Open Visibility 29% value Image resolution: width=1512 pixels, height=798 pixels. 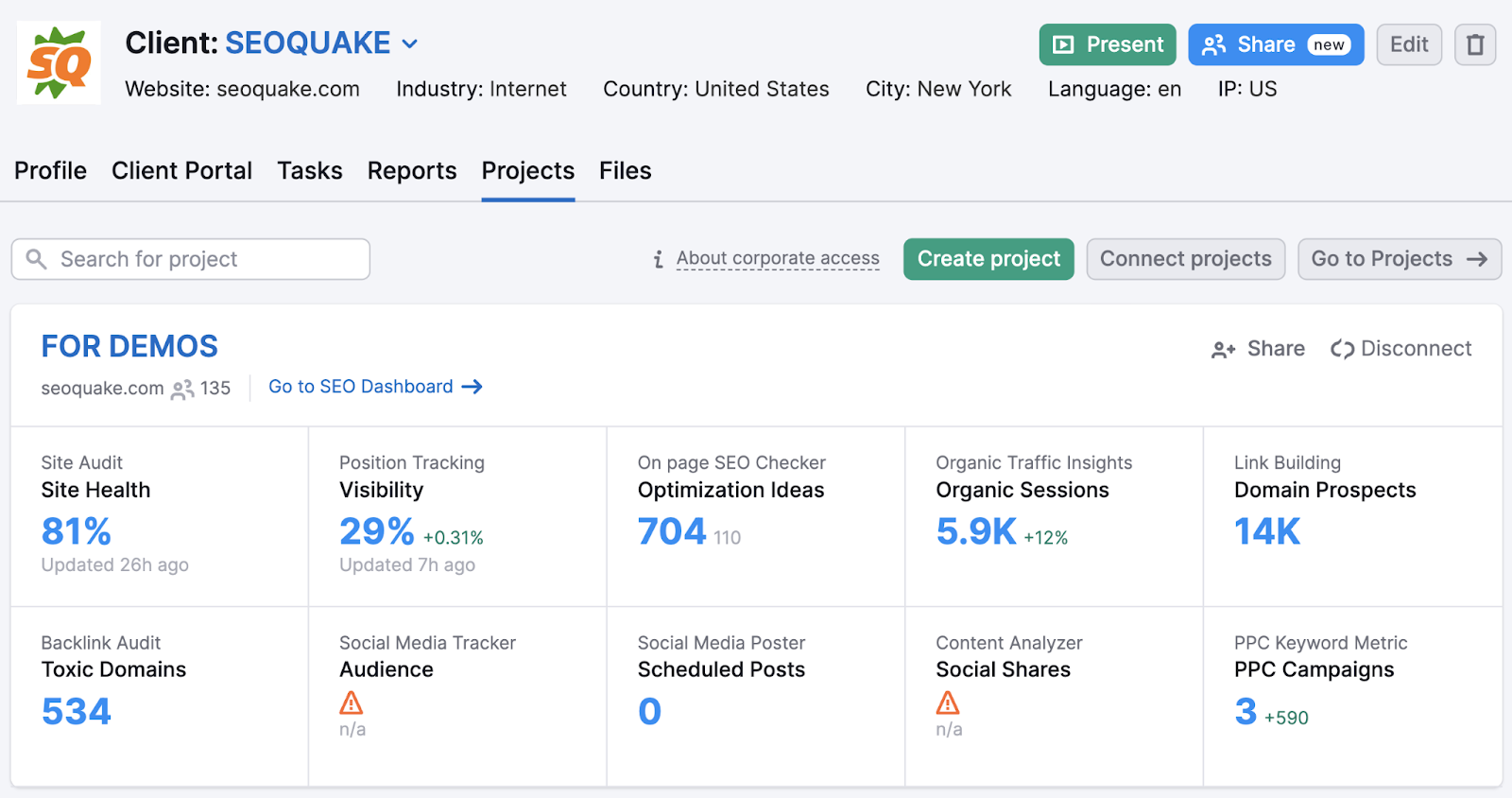pyautogui.click(x=376, y=531)
